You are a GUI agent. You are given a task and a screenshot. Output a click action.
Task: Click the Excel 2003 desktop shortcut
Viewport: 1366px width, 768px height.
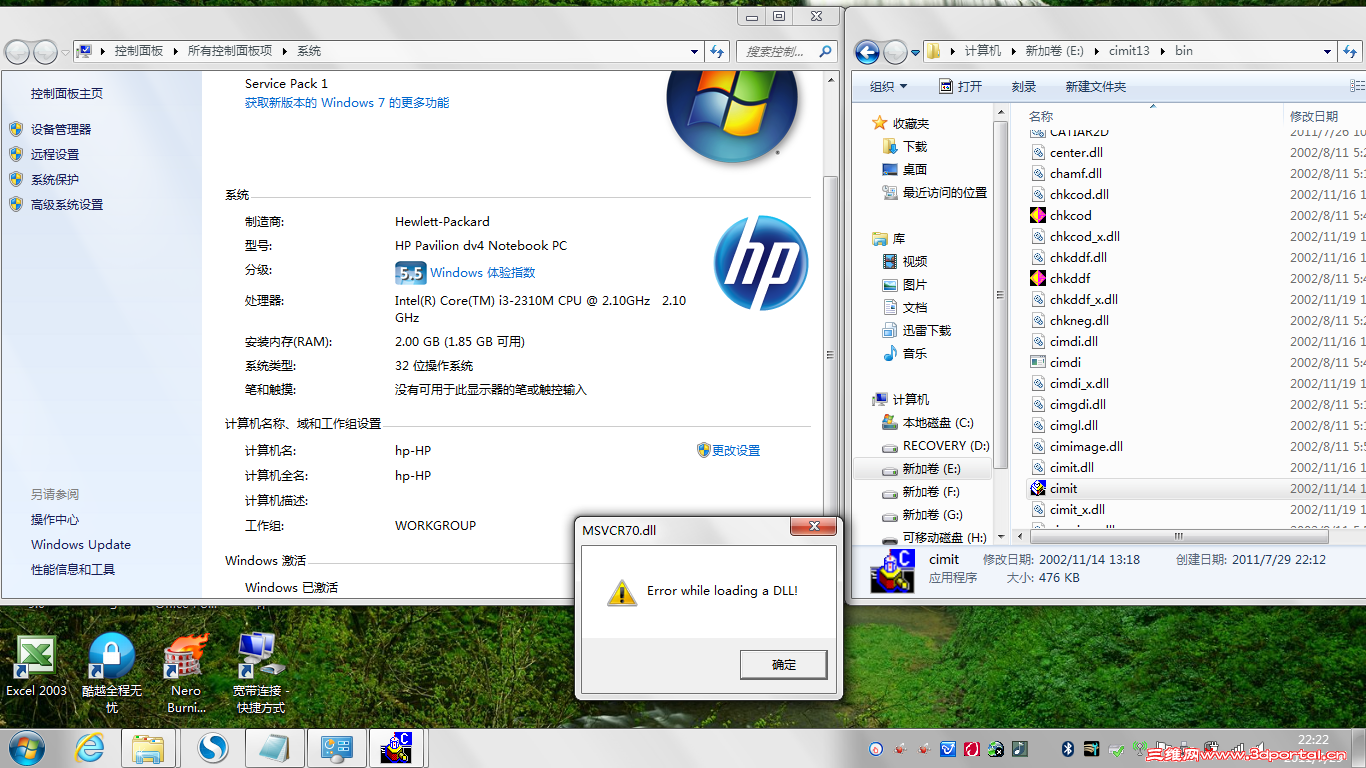37,666
